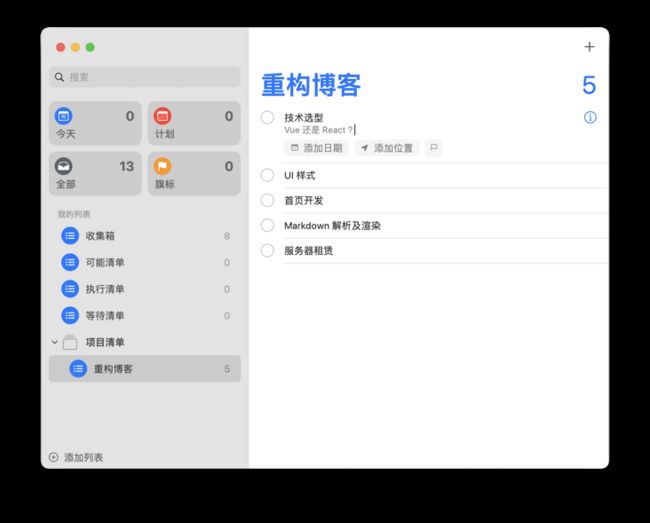Screen dimensions: 650x523
Task: Click the count 13 on 全部 card
Action: 127,166
